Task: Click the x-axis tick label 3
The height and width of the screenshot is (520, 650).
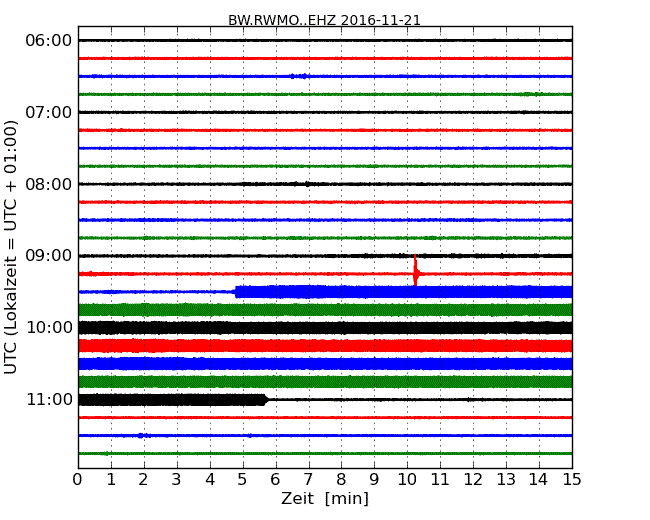Action: pyautogui.click(x=176, y=479)
